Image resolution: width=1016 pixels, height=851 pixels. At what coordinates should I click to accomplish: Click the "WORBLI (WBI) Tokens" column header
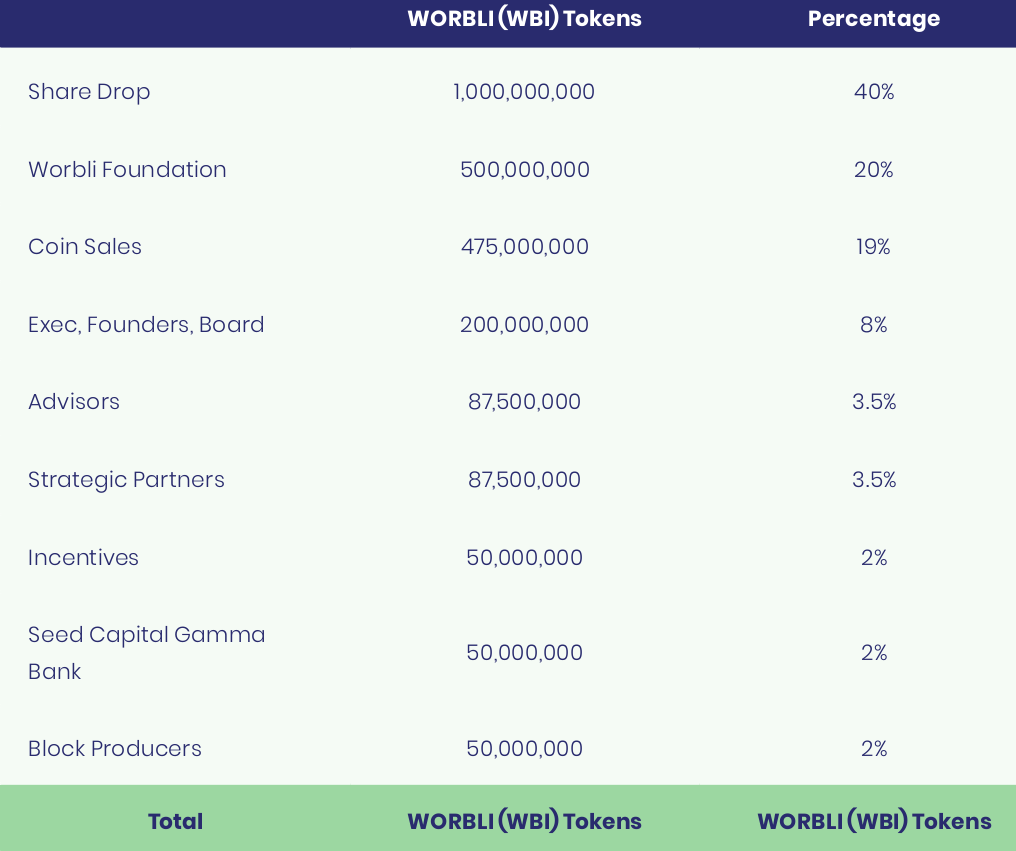pyautogui.click(x=524, y=18)
